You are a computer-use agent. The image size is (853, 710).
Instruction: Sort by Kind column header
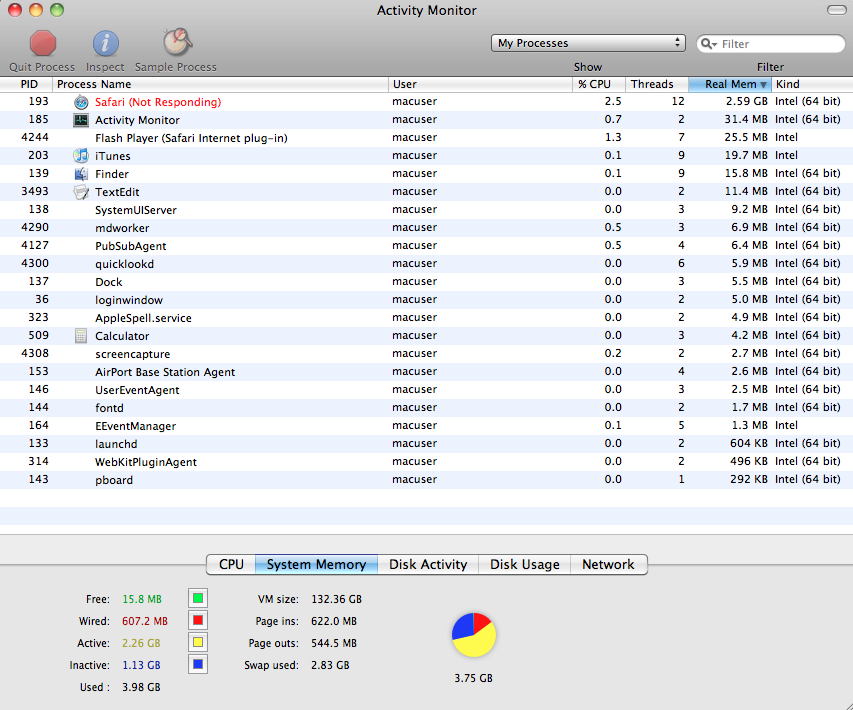coord(812,84)
